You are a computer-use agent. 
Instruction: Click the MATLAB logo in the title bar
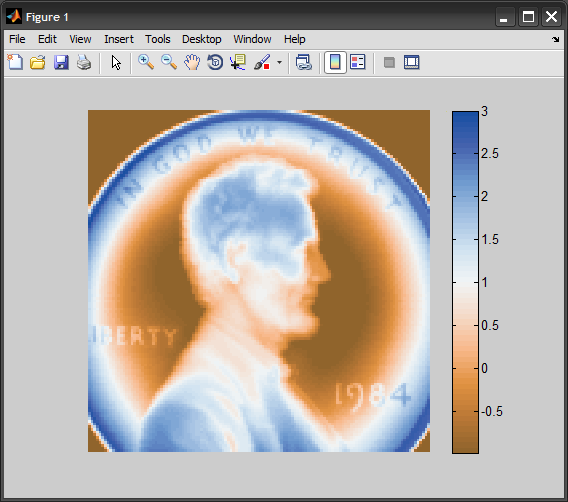tap(14, 16)
